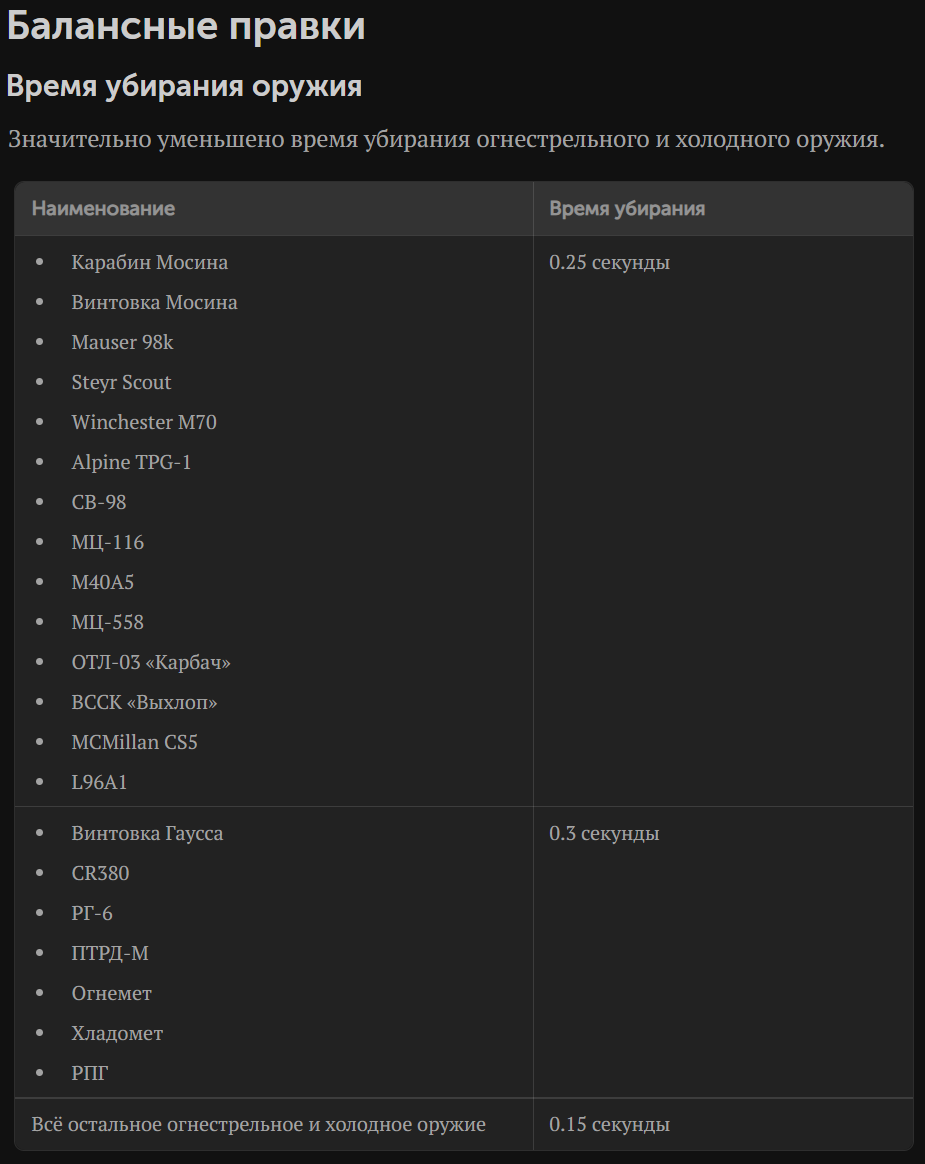
Task: Select the Время убирания column header
Action: click(x=627, y=209)
